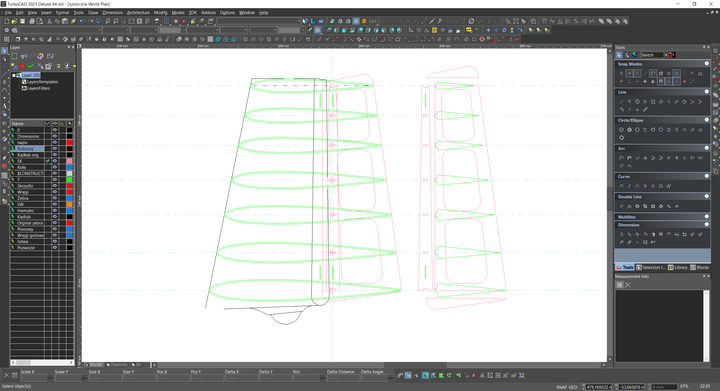Select the Roboczy layer row
This screenshot has height=391, width=720.
(28, 149)
